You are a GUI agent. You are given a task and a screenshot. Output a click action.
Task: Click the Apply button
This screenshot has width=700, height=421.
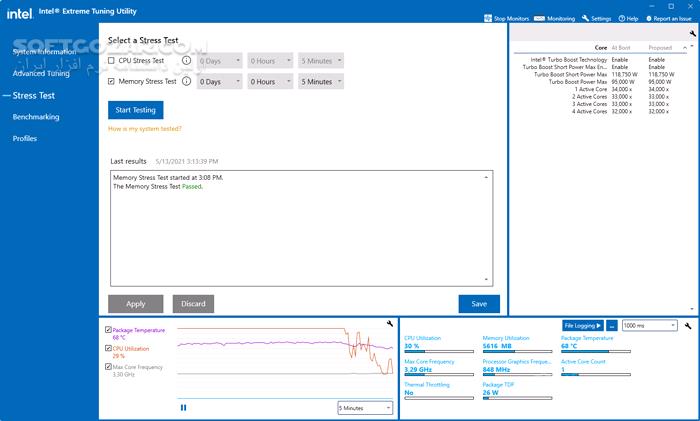tap(136, 304)
